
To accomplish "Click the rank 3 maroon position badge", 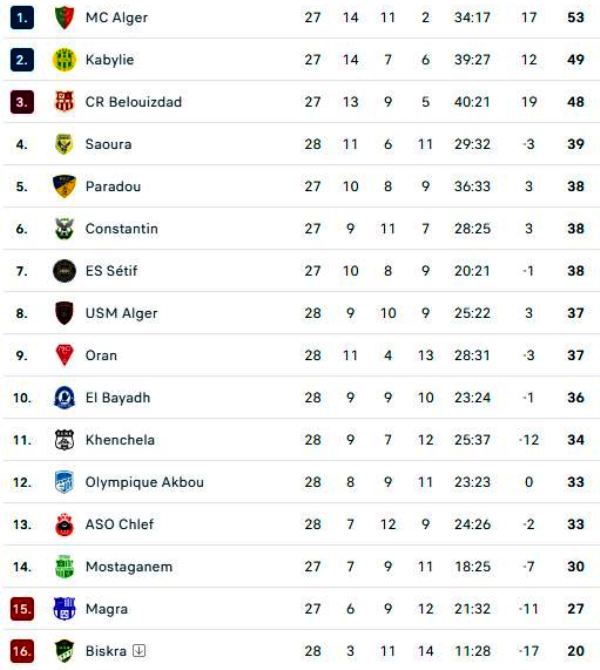I will (23, 102).
